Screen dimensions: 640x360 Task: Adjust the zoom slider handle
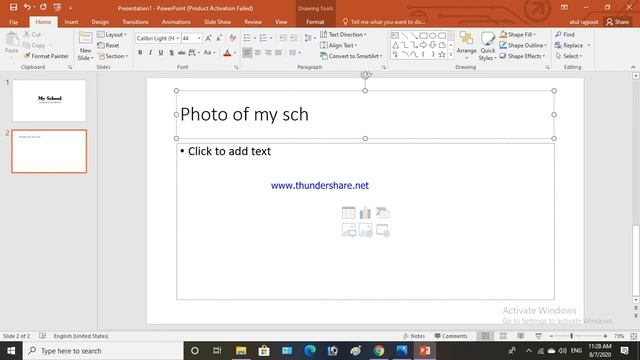571,336
